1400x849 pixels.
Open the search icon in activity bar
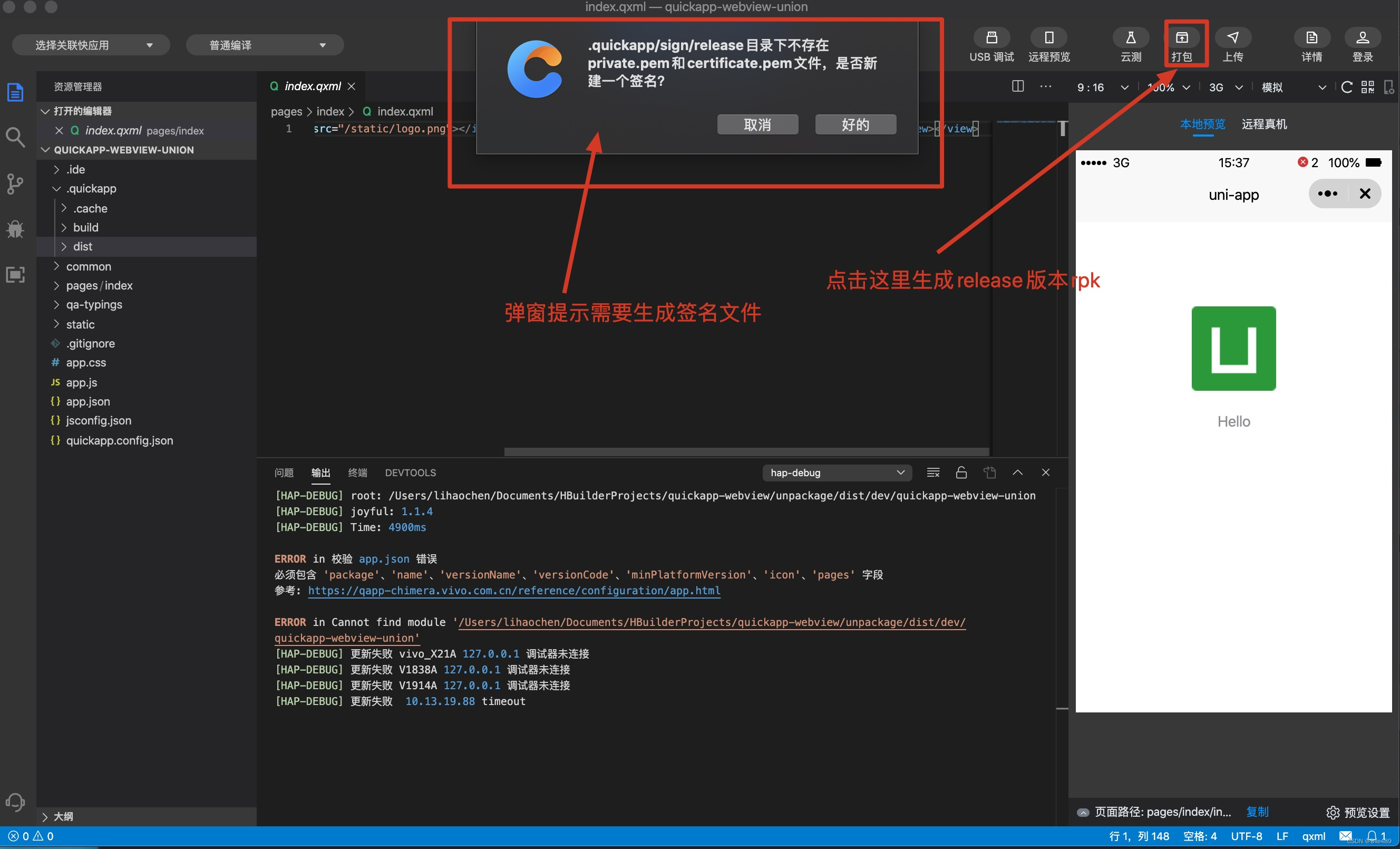(15, 137)
